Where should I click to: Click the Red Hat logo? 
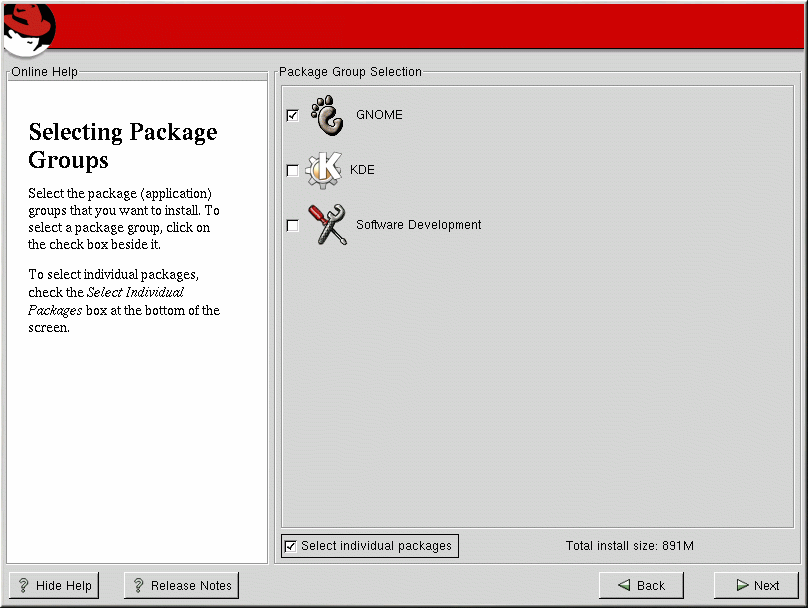tap(29, 29)
